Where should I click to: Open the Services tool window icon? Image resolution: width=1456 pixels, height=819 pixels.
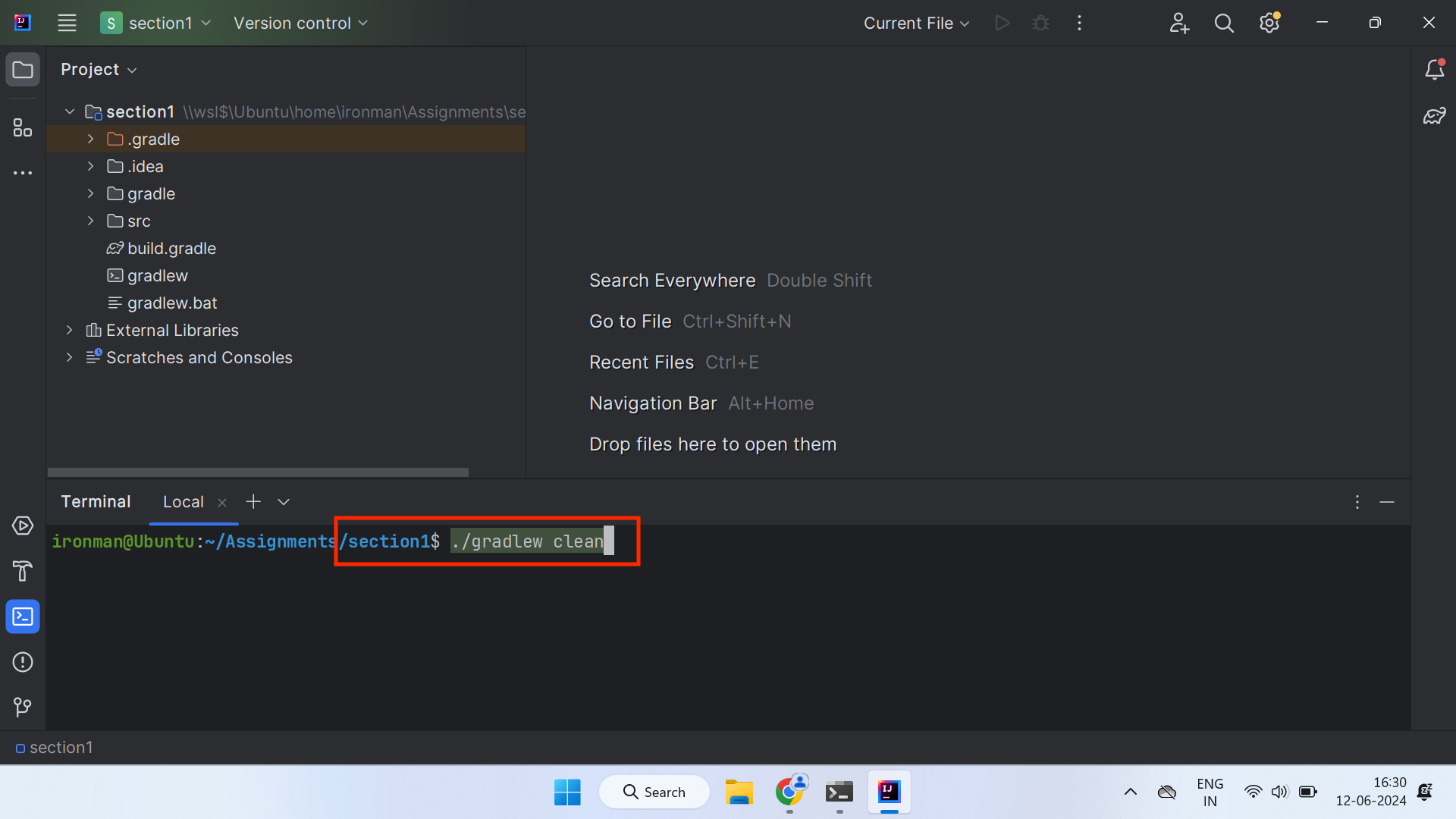coord(23,526)
